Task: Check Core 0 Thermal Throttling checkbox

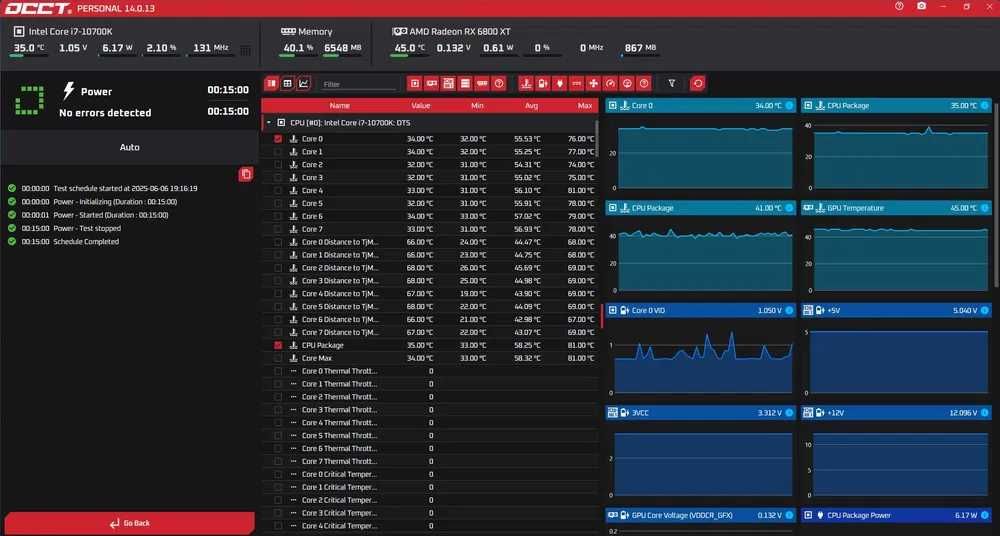Action: [x=278, y=371]
